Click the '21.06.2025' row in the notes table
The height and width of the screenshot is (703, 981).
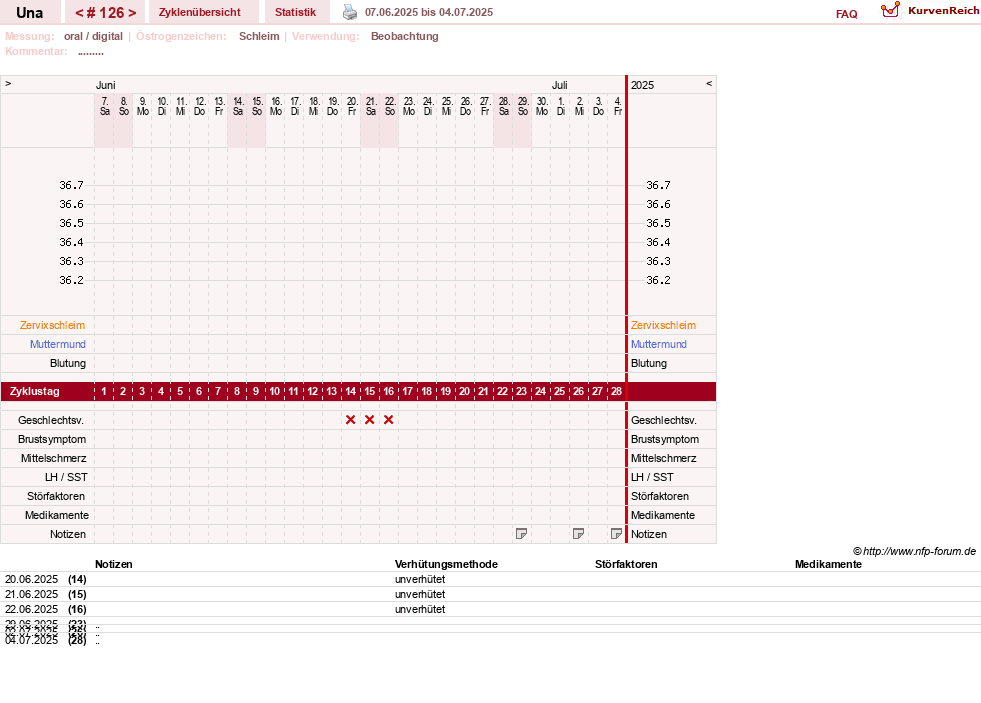(x=490, y=594)
